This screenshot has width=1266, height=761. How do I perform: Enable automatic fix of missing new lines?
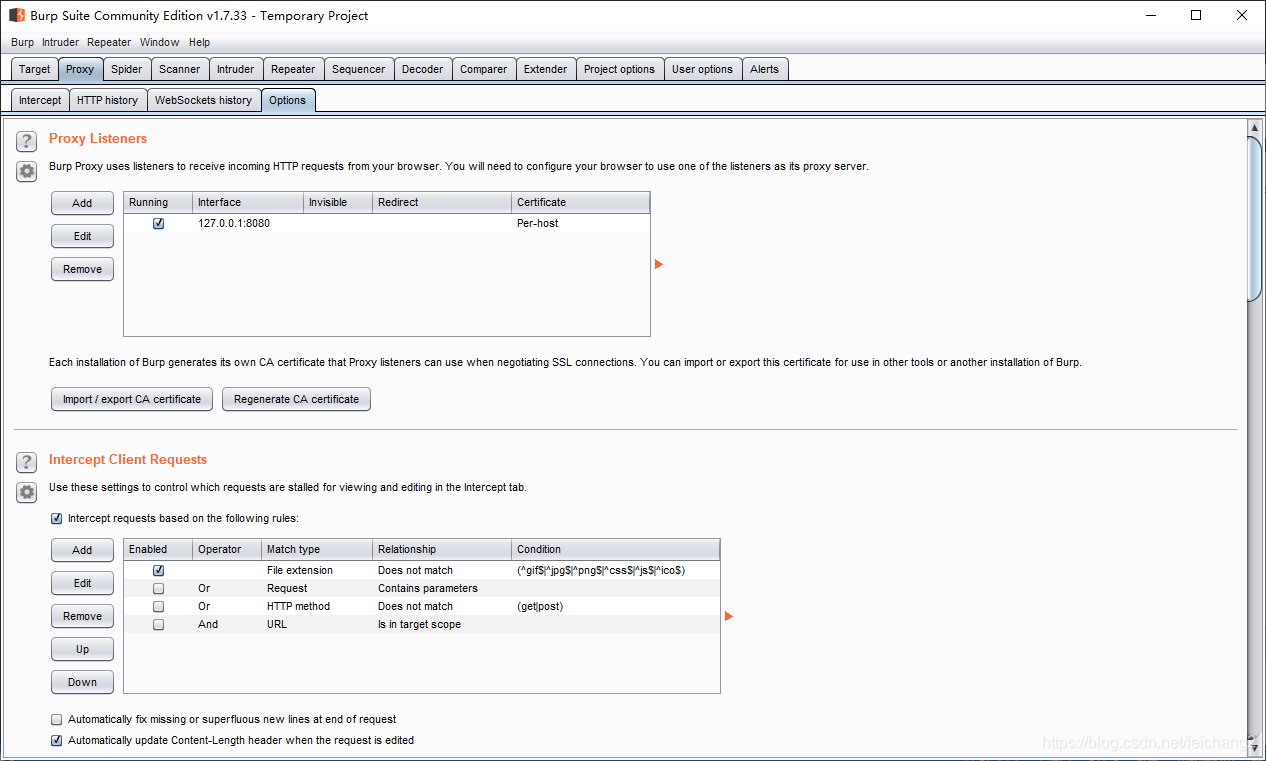(x=57, y=719)
